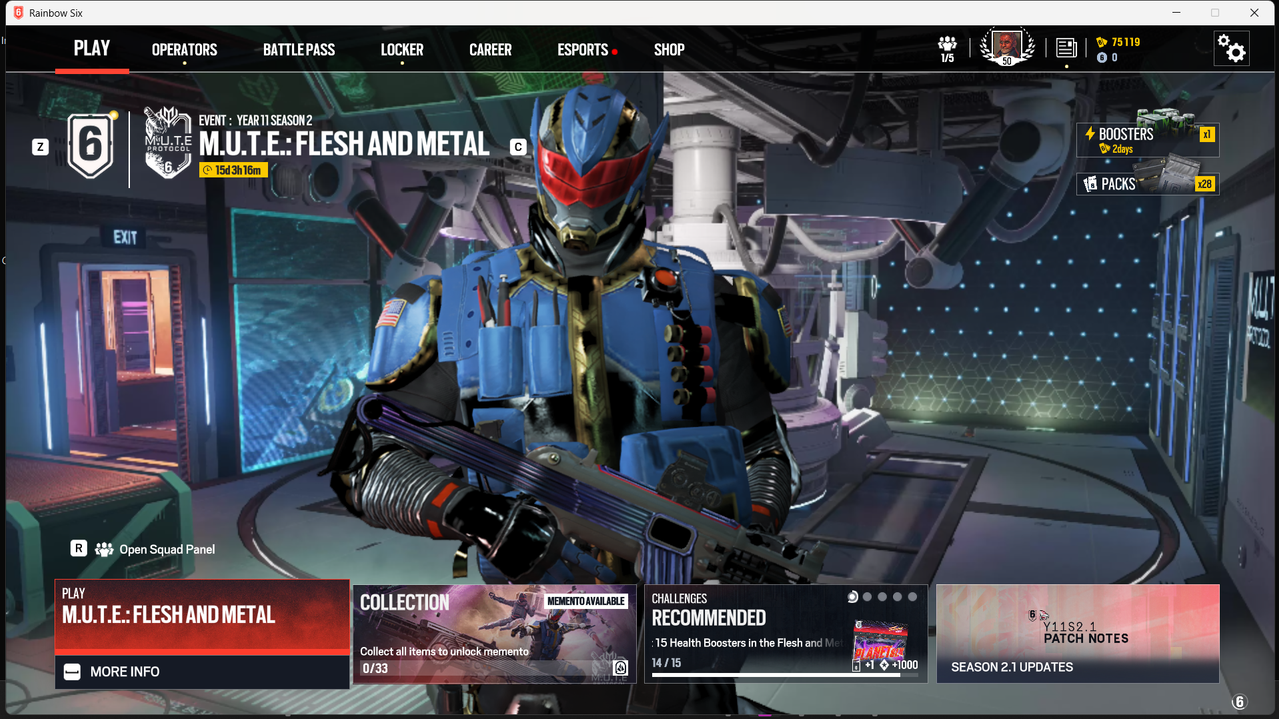Select the fourth challenge carousel dot

point(897,597)
